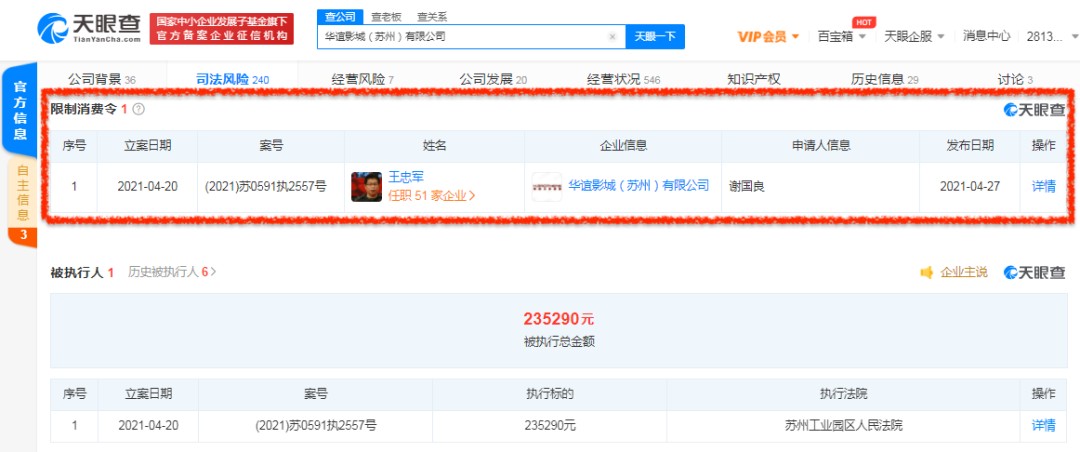Clear the search box with the X icon
Viewport: 1080px width, 452px height.
(x=612, y=37)
